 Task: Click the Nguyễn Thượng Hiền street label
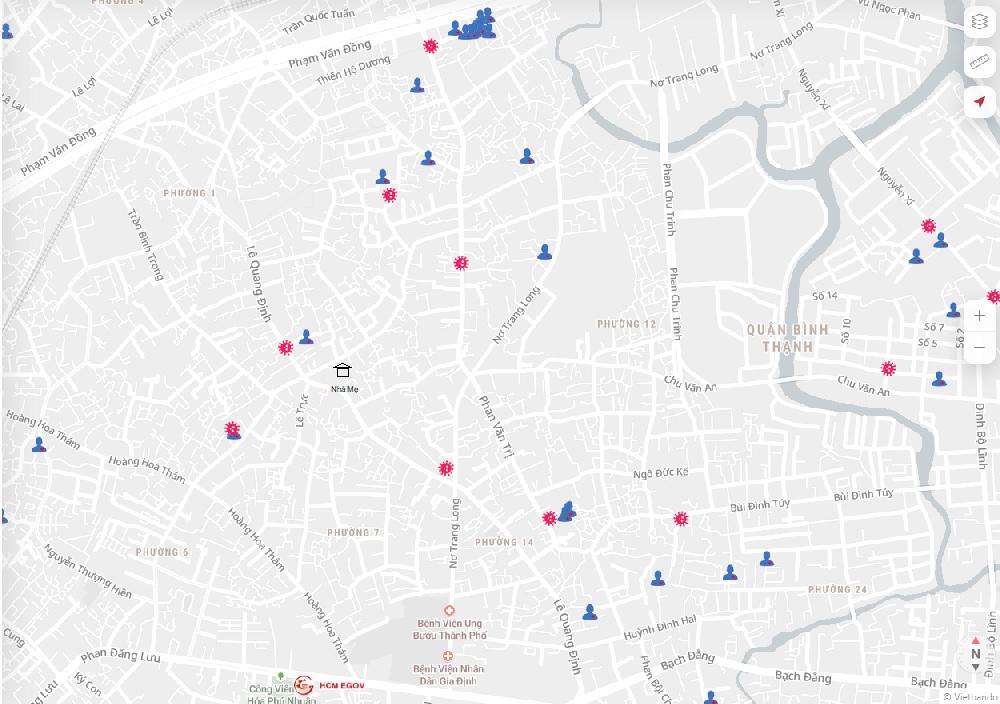87,571
